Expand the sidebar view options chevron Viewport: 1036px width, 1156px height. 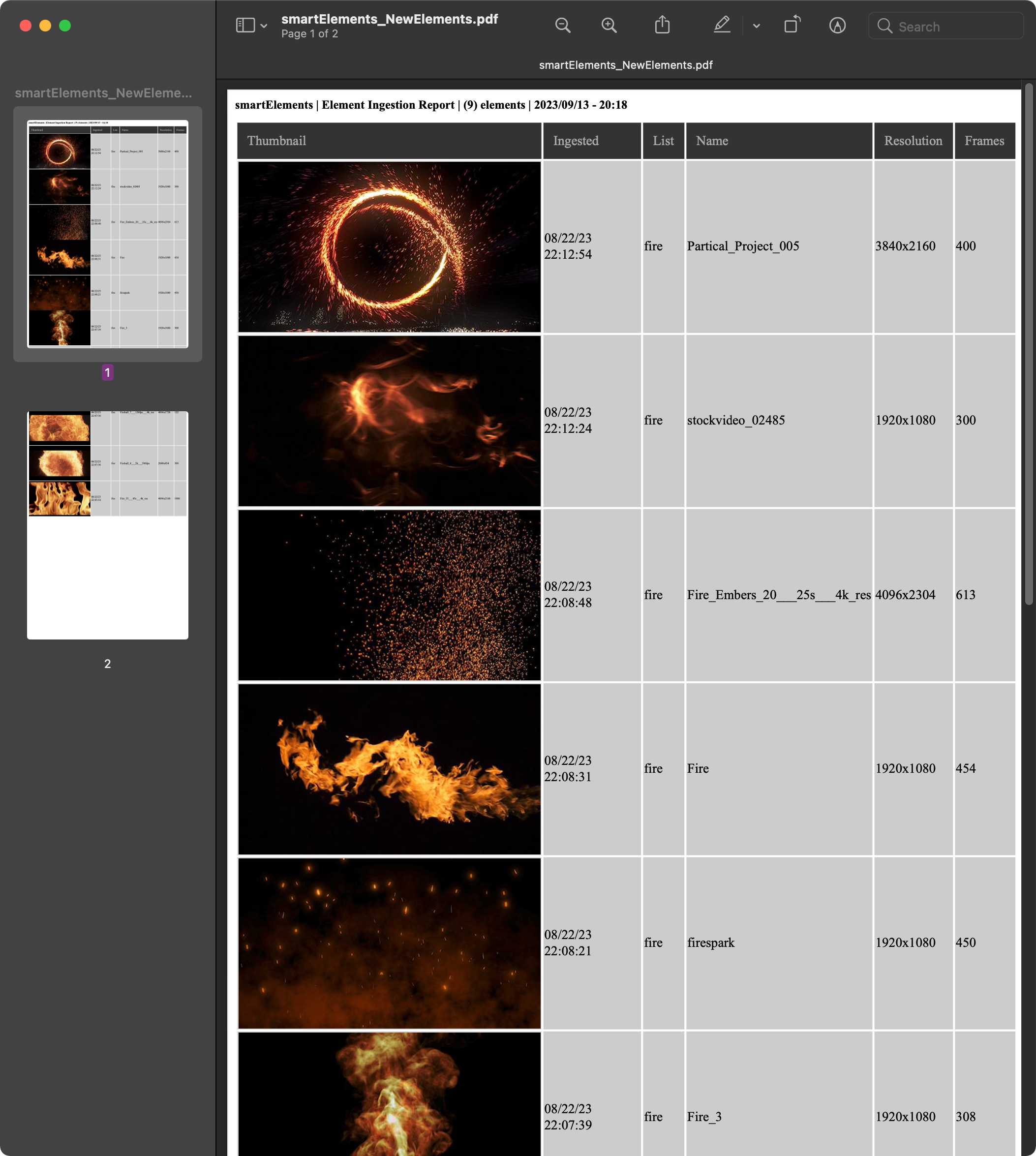pos(264,26)
